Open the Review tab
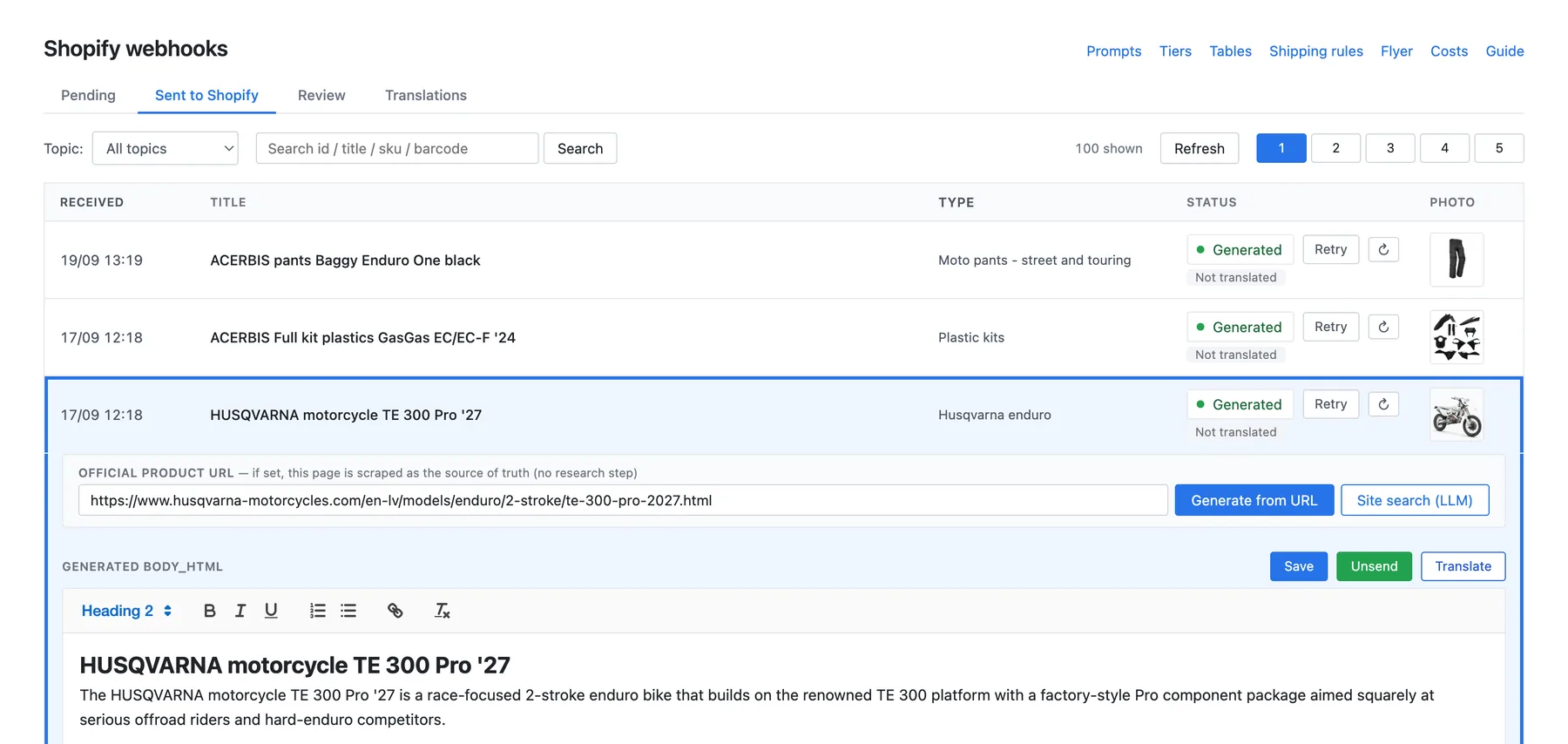The height and width of the screenshot is (744, 1568). point(321,95)
